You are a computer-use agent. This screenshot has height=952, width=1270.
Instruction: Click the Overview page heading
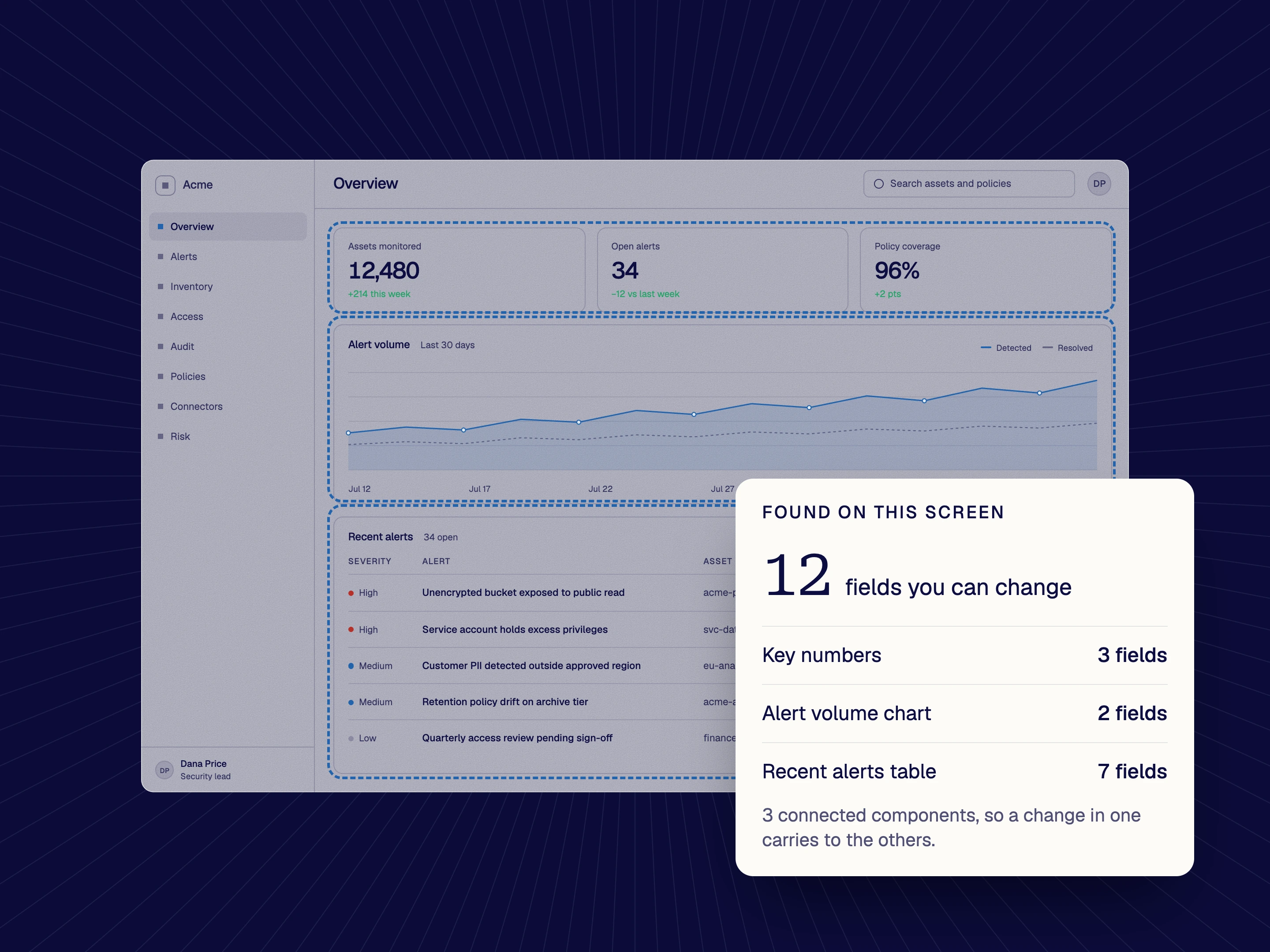(365, 184)
